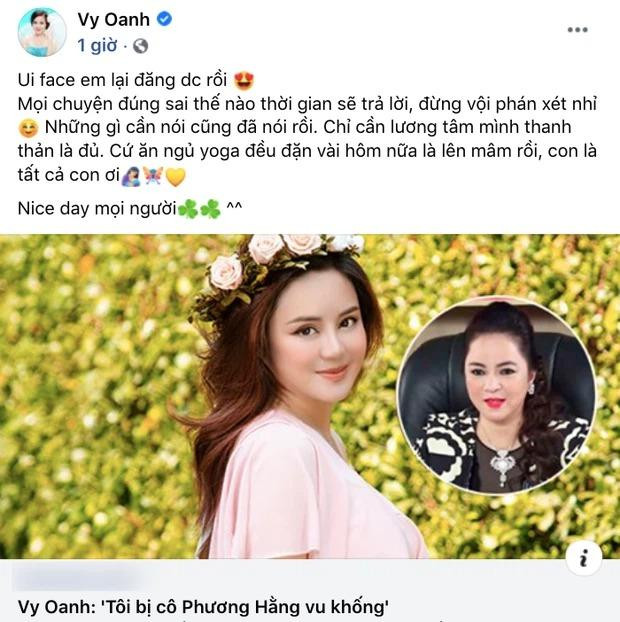Image resolution: width=620 pixels, height=622 pixels.
Task: Click the circular inset photo of woman
Action: (x=496, y=396)
